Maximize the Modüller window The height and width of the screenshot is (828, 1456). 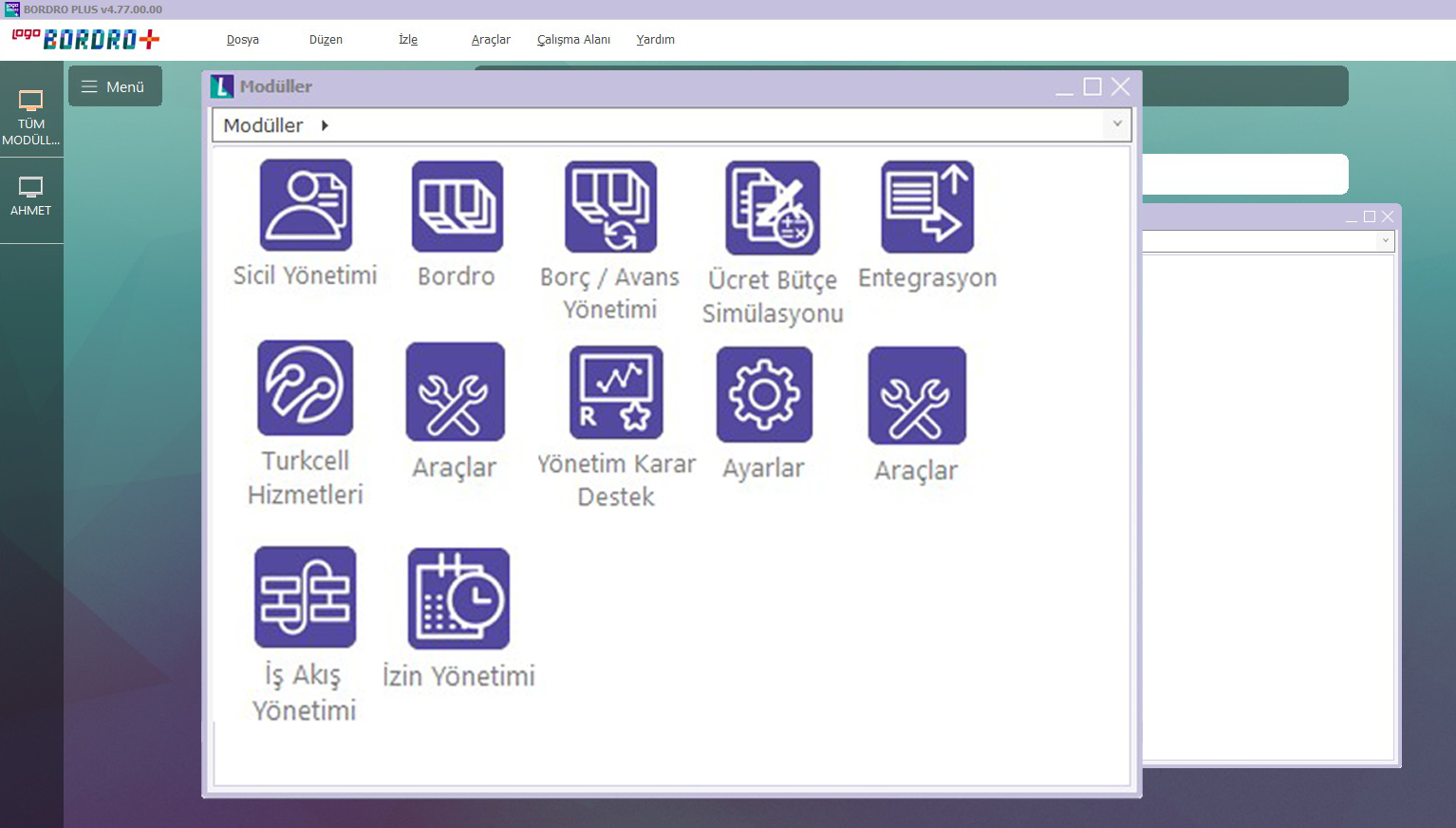(1092, 86)
